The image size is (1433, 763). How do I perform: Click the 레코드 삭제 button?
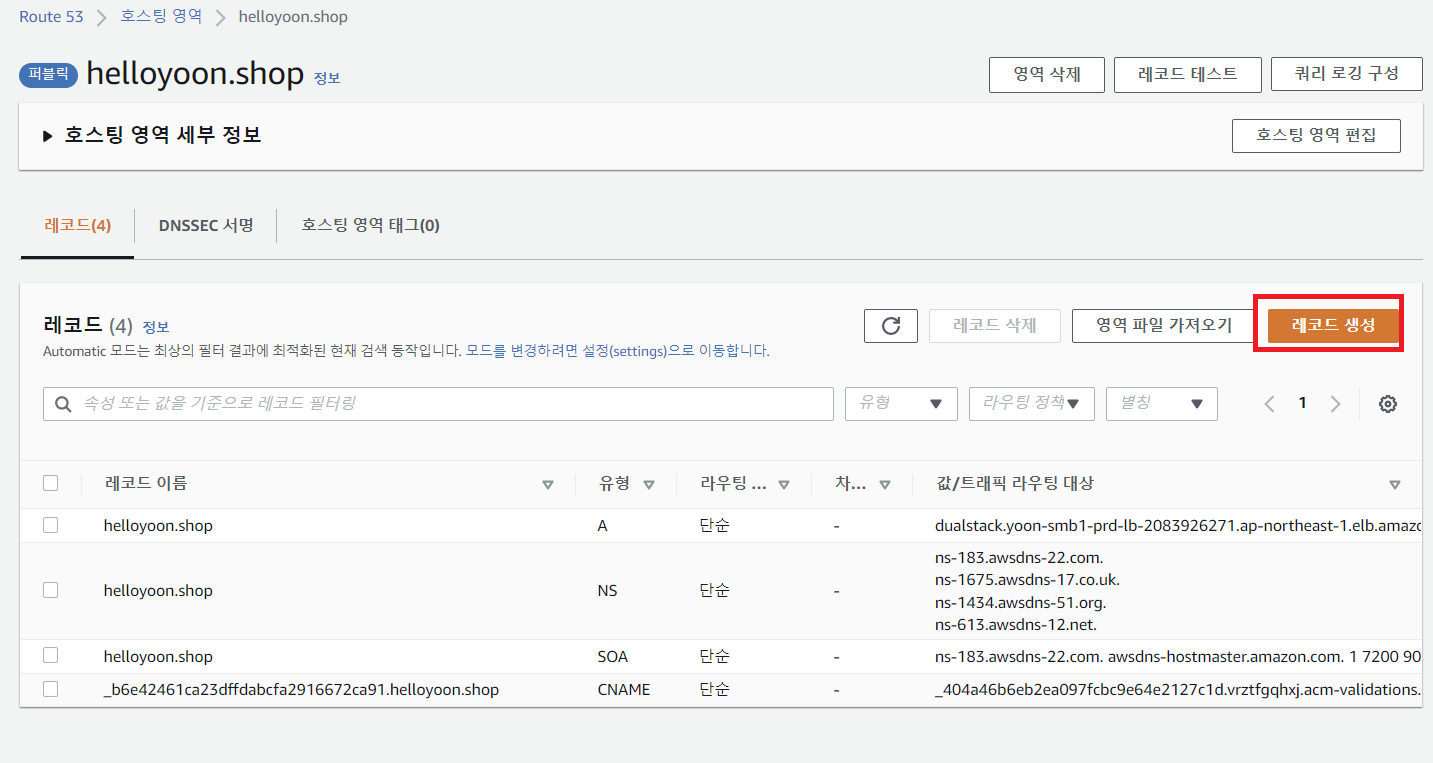point(995,326)
